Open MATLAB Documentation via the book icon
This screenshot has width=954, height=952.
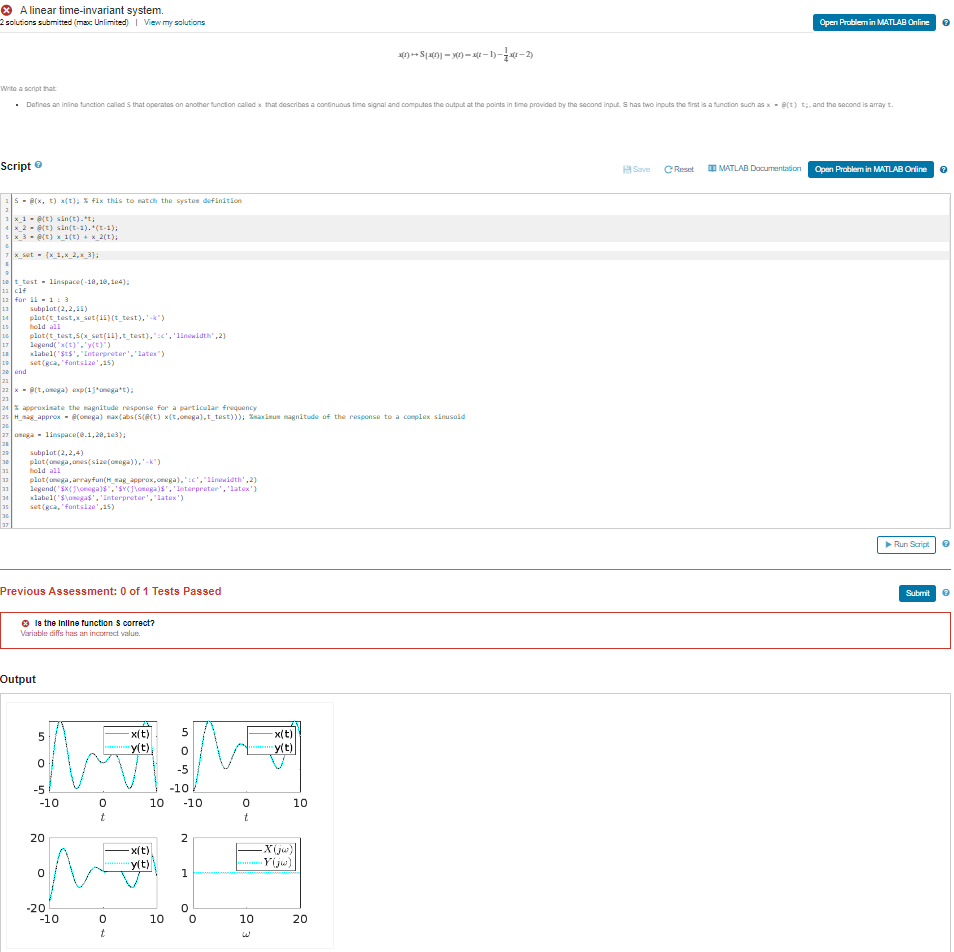tap(712, 169)
